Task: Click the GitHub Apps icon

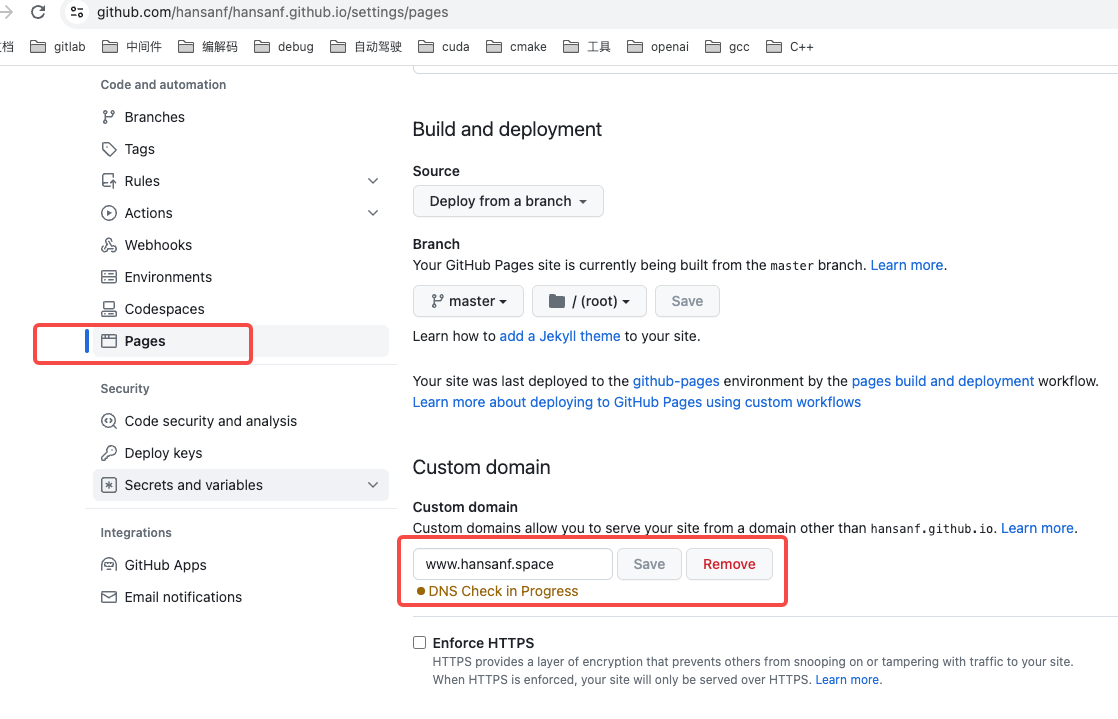Action: coord(108,565)
